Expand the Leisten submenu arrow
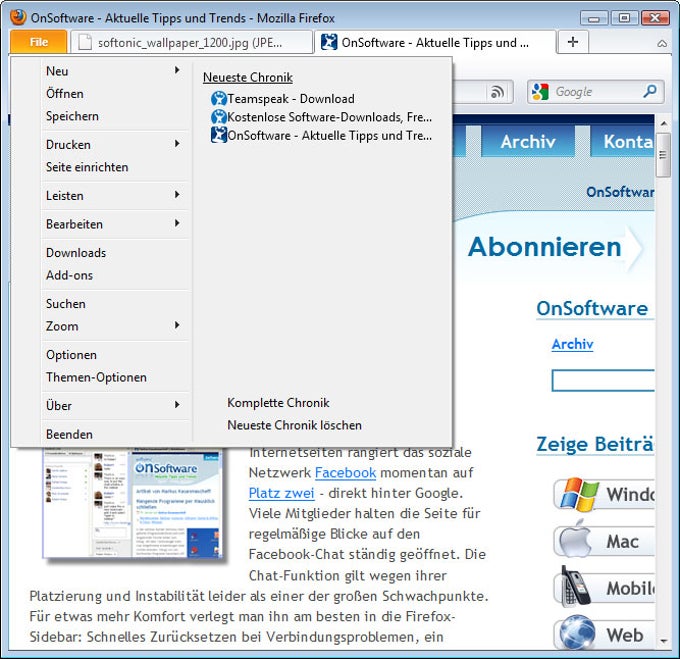Viewport: 680px width, 659px height. (177, 195)
